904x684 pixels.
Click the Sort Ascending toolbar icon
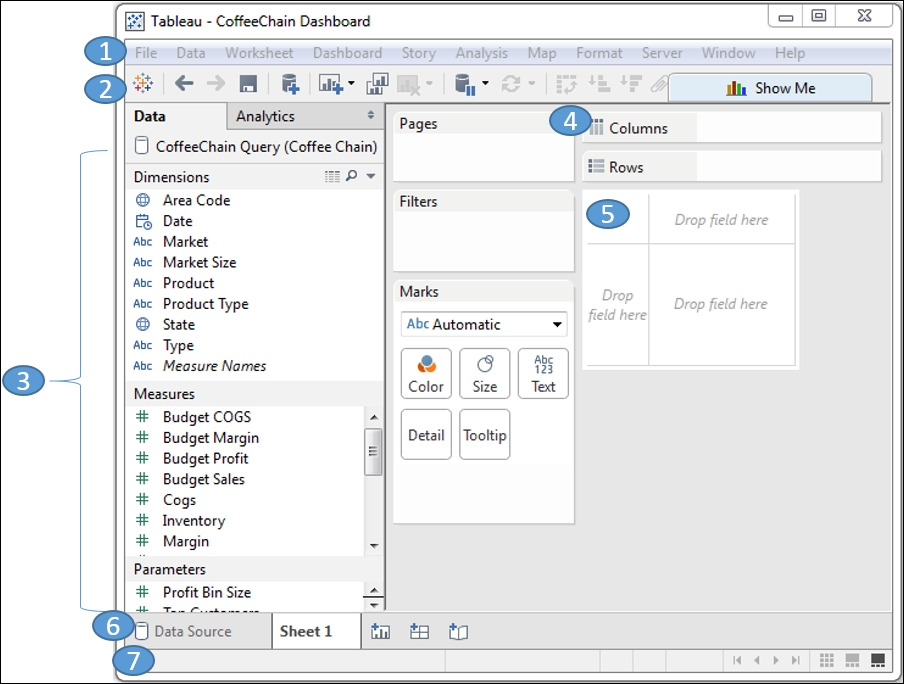coord(599,84)
